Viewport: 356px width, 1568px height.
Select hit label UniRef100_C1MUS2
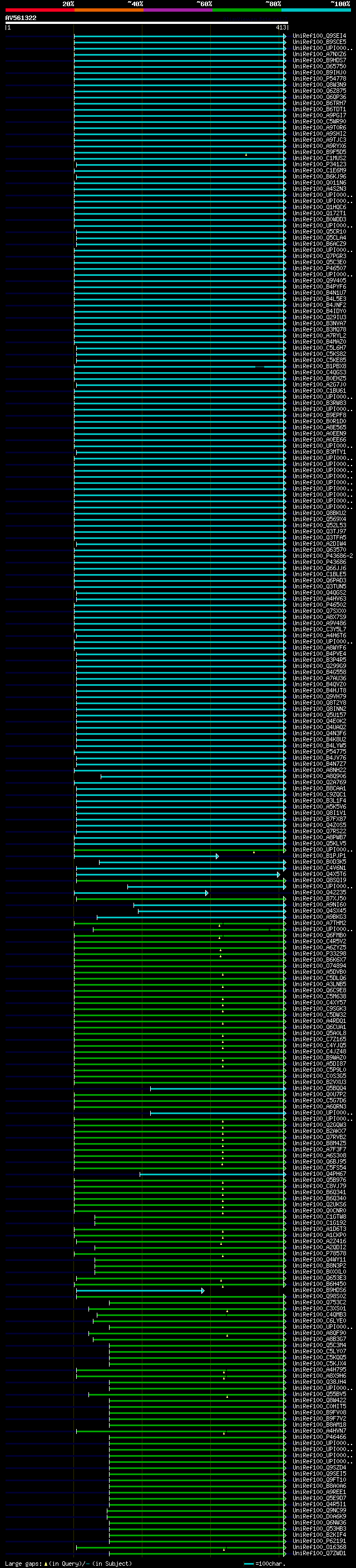tap(319, 159)
